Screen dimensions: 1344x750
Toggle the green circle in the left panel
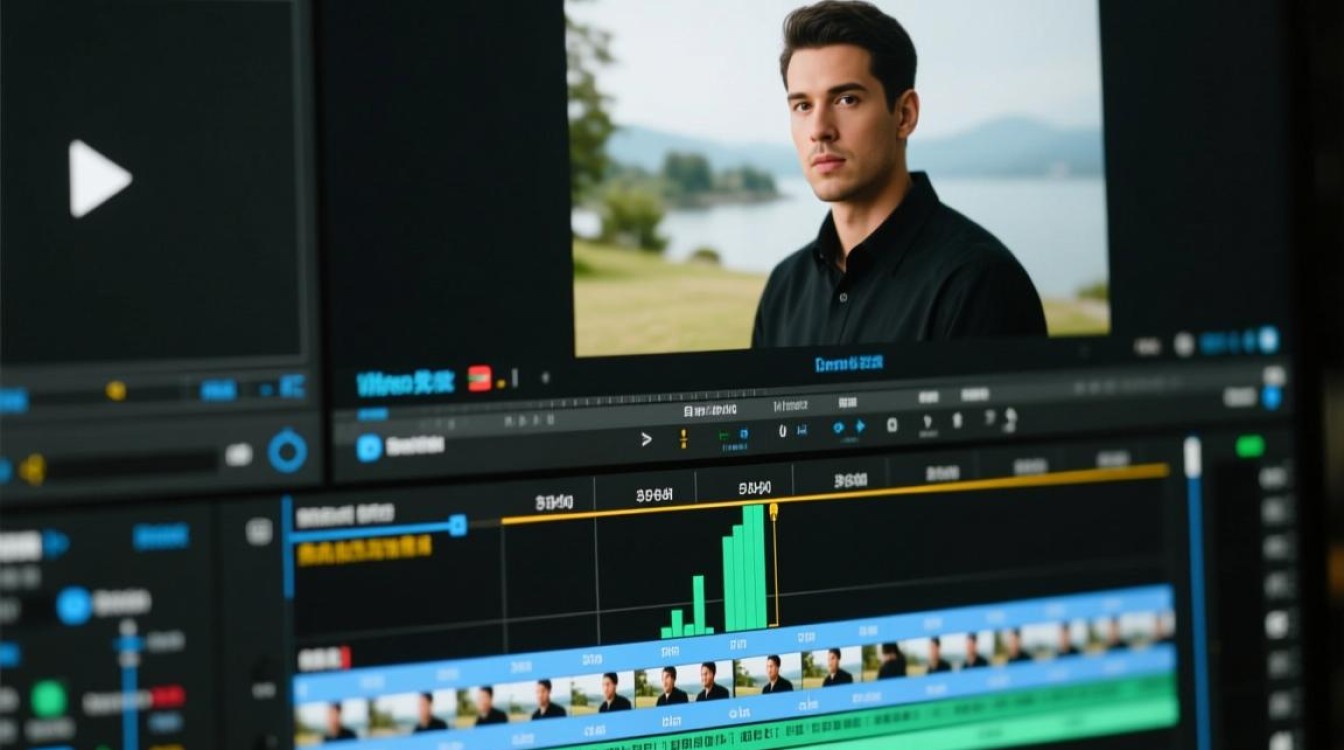[x=48, y=698]
